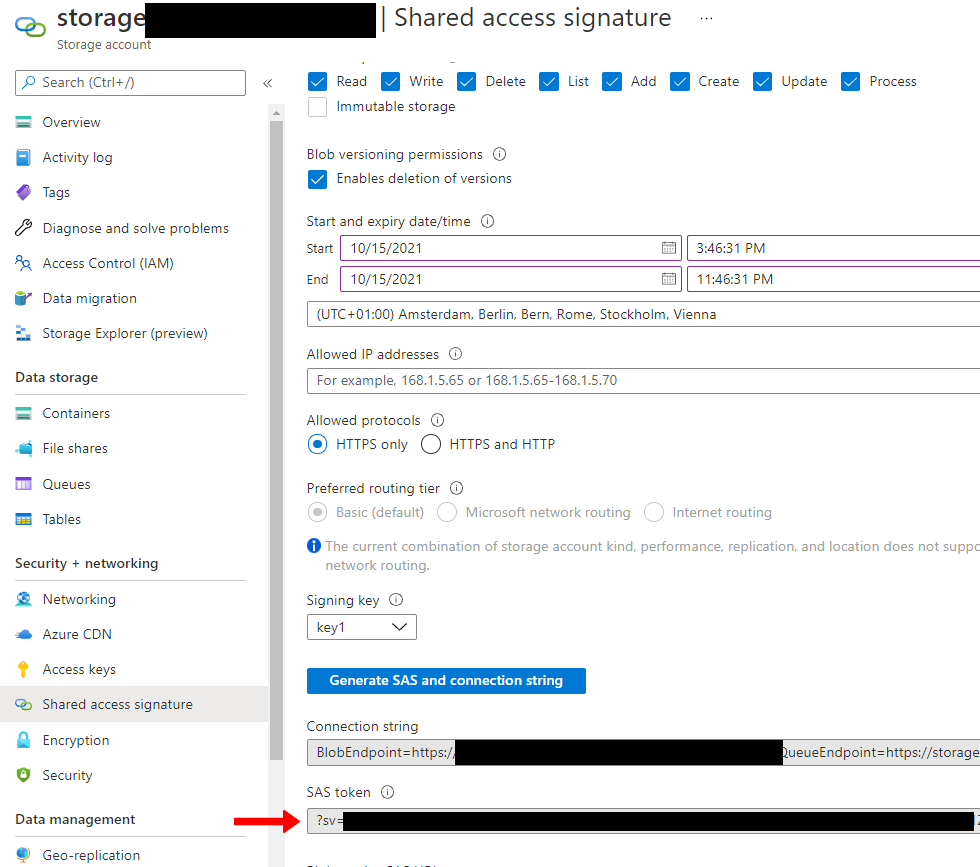This screenshot has width=980, height=867.
Task: Click the Access Control (IAM) people icon
Action: click(x=23, y=263)
